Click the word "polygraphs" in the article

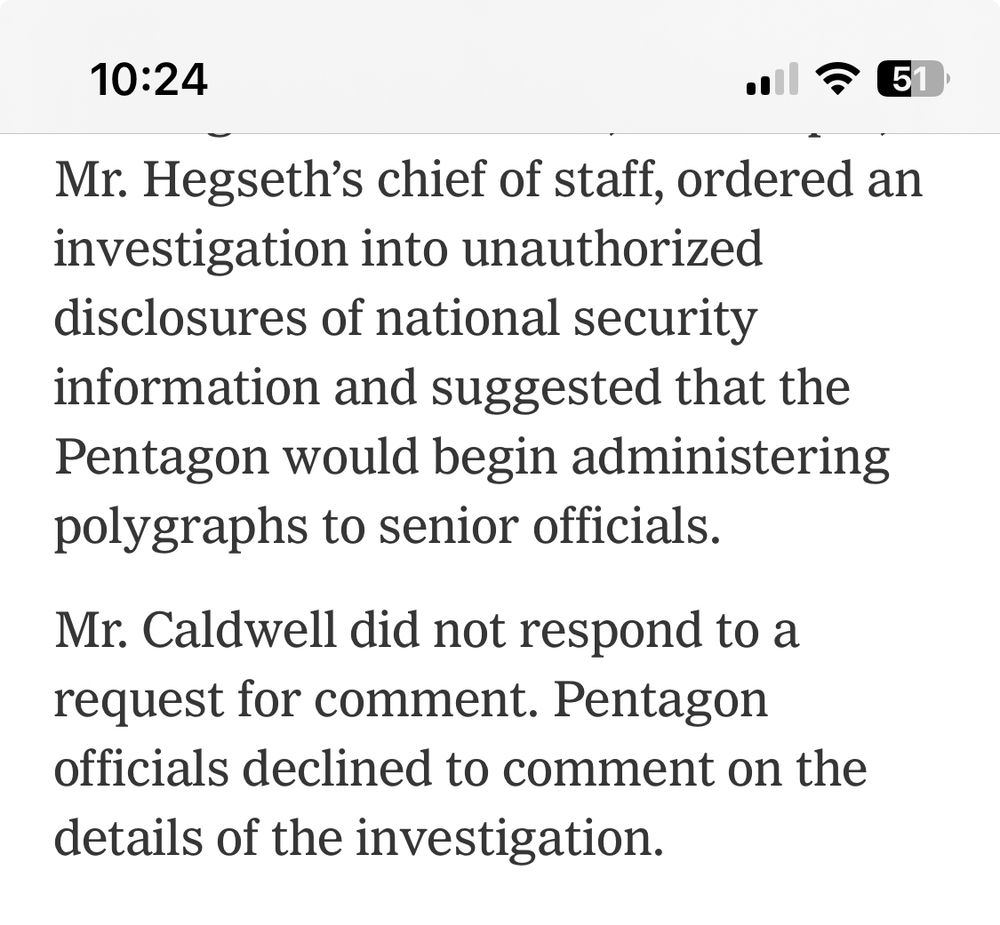coord(180,529)
